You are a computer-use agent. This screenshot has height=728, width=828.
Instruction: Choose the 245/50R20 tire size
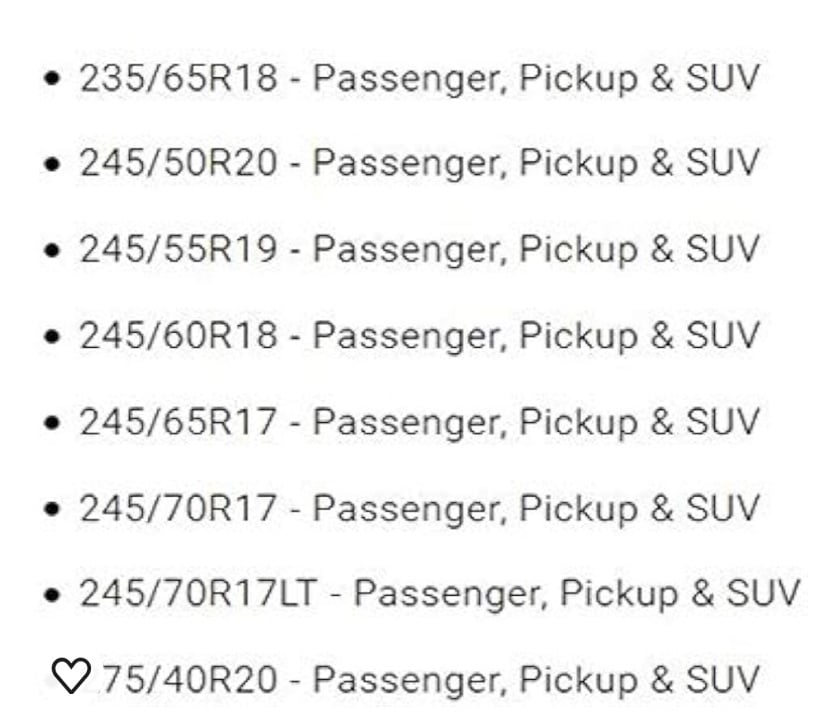pyautogui.click(x=178, y=163)
